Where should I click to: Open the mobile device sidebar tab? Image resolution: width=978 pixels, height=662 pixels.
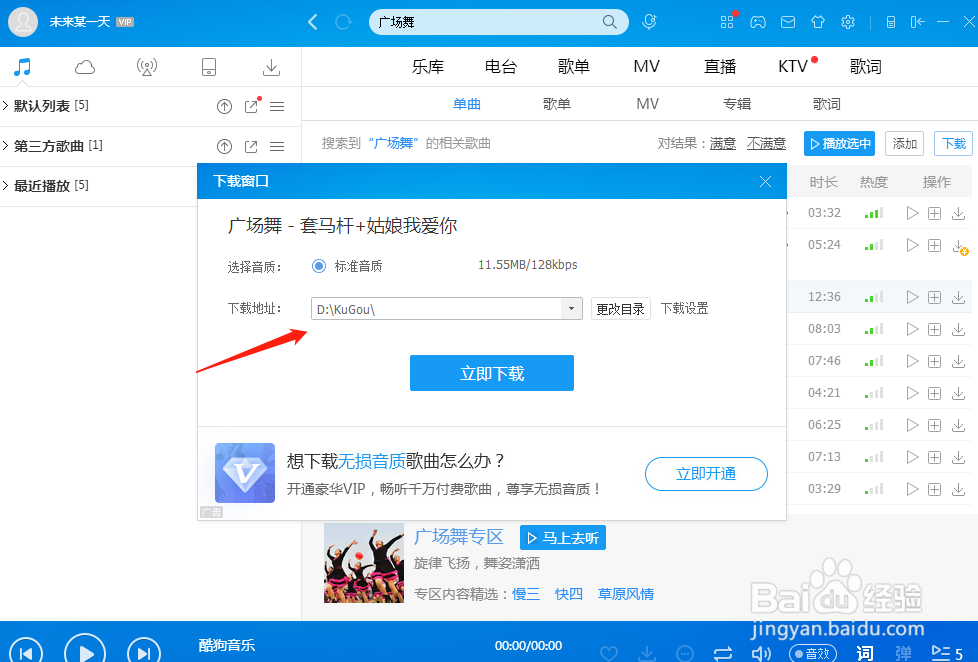pos(209,67)
